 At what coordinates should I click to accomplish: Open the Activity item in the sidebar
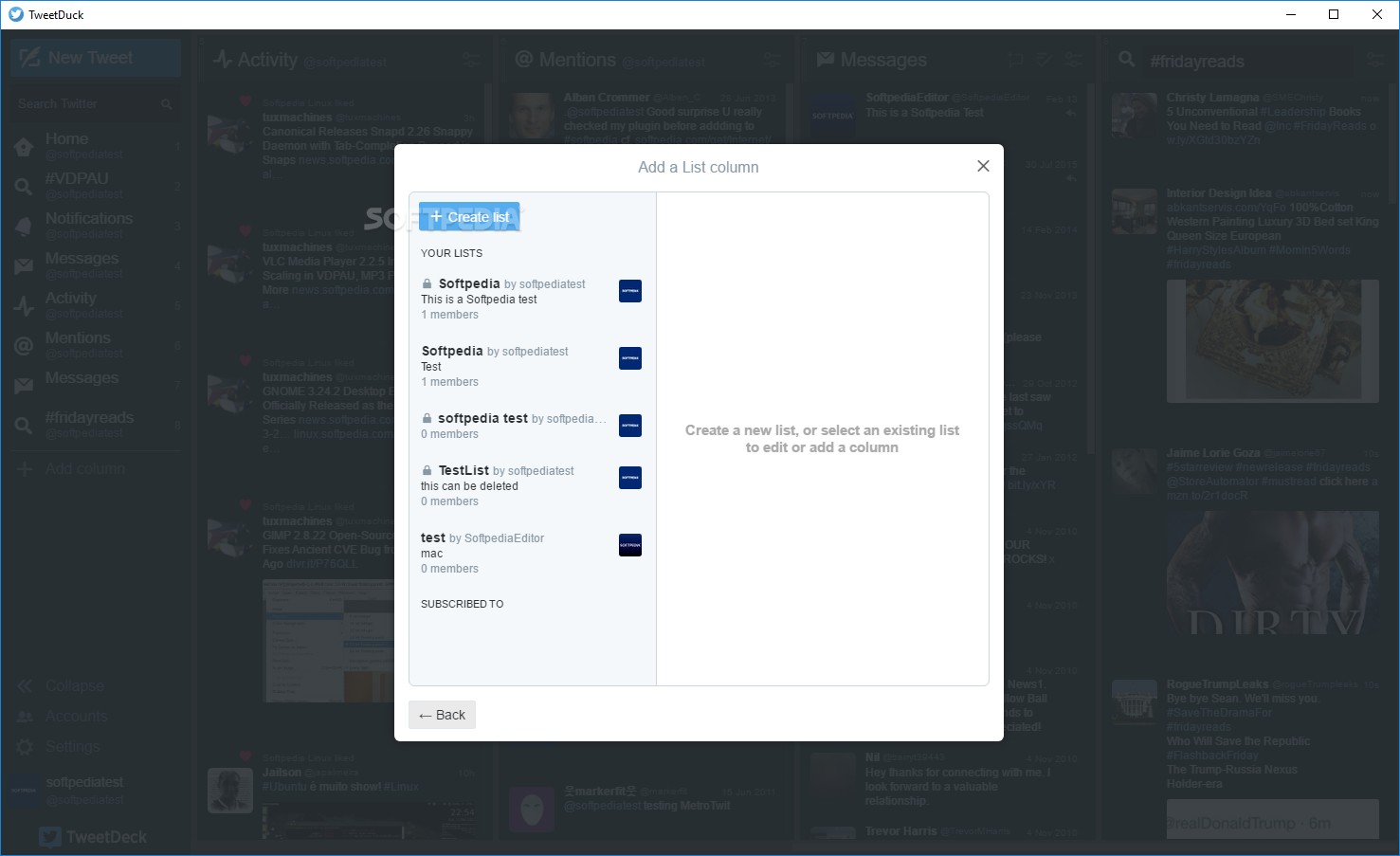click(96, 304)
